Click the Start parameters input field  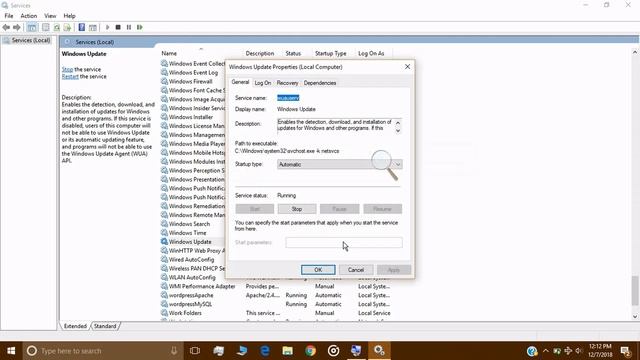pyautogui.click(x=344, y=242)
